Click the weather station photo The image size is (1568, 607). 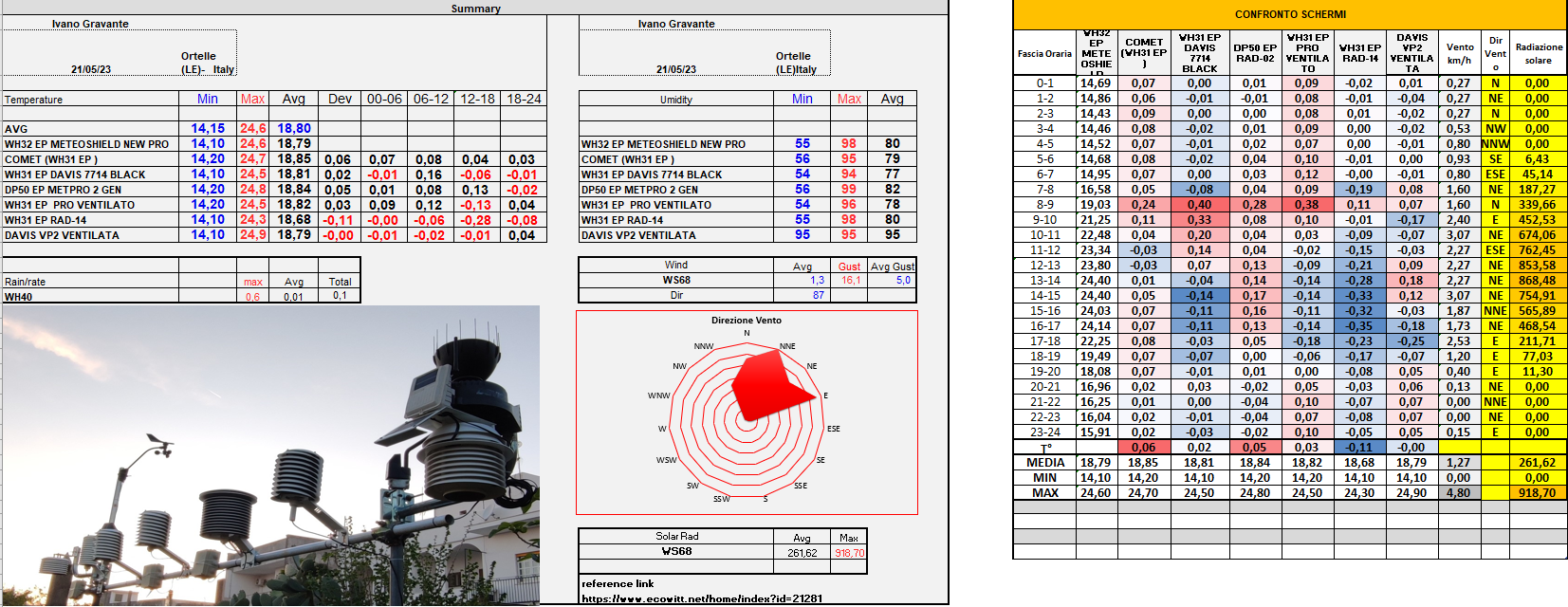pos(270,455)
